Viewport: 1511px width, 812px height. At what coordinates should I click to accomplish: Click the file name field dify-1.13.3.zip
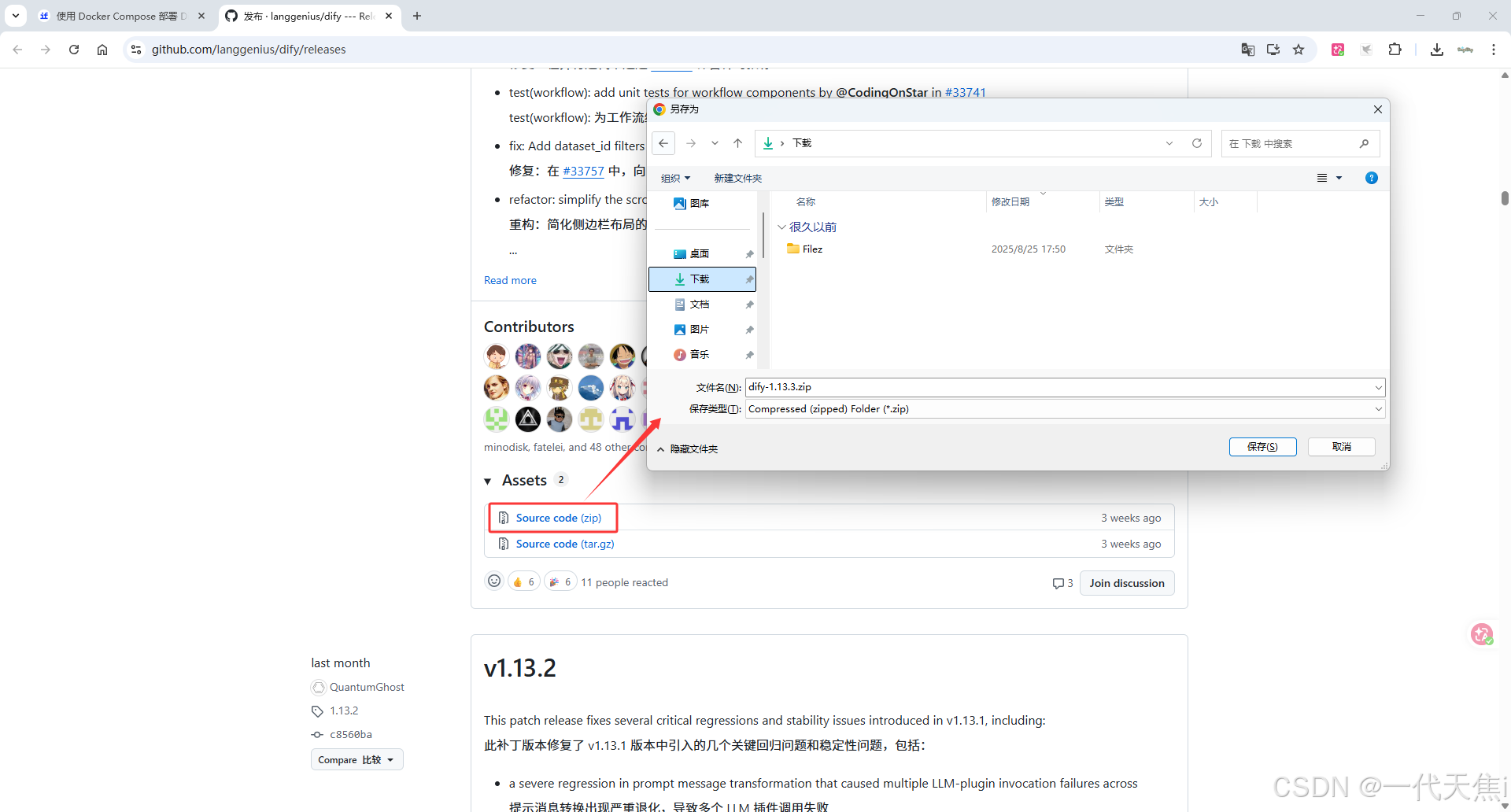point(1058,387)
